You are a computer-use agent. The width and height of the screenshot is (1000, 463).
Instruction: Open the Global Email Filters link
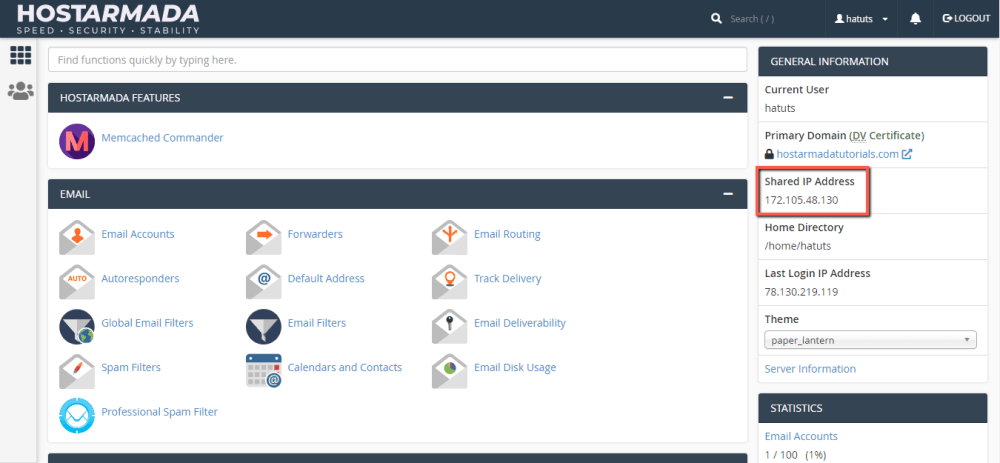point(147,323)
